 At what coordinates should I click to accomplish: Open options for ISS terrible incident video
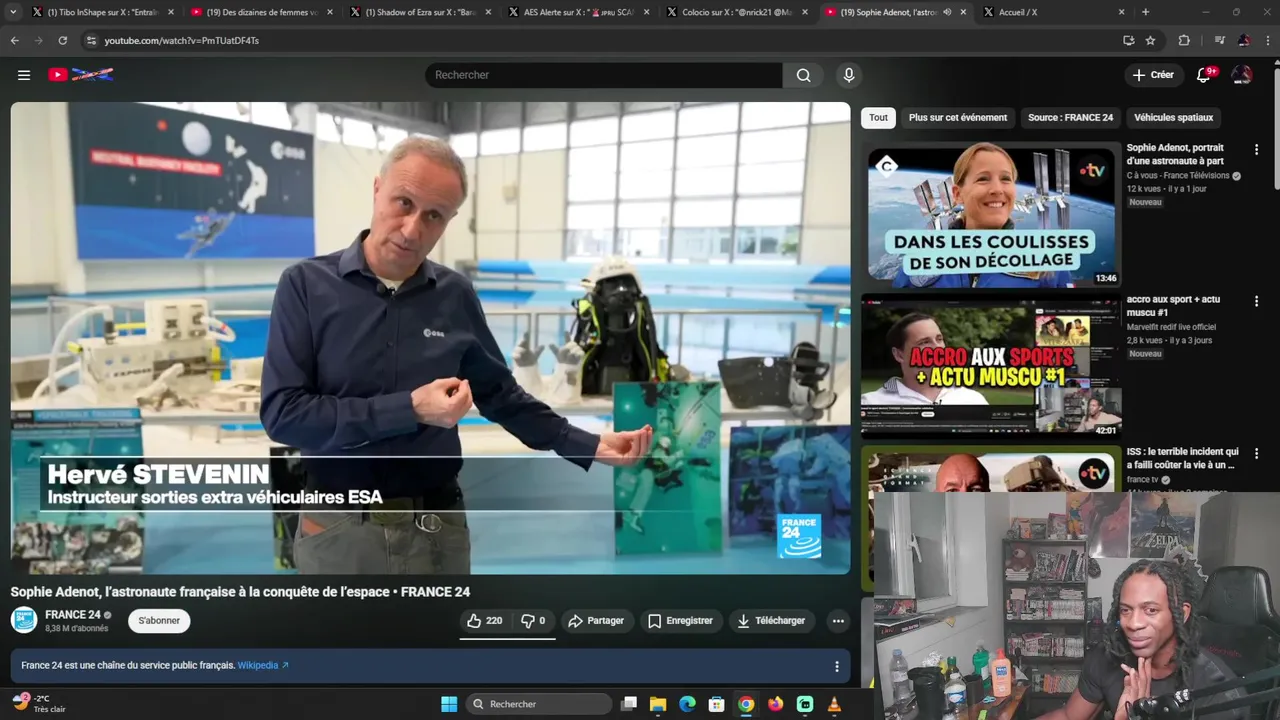(x=1256, y=453)
